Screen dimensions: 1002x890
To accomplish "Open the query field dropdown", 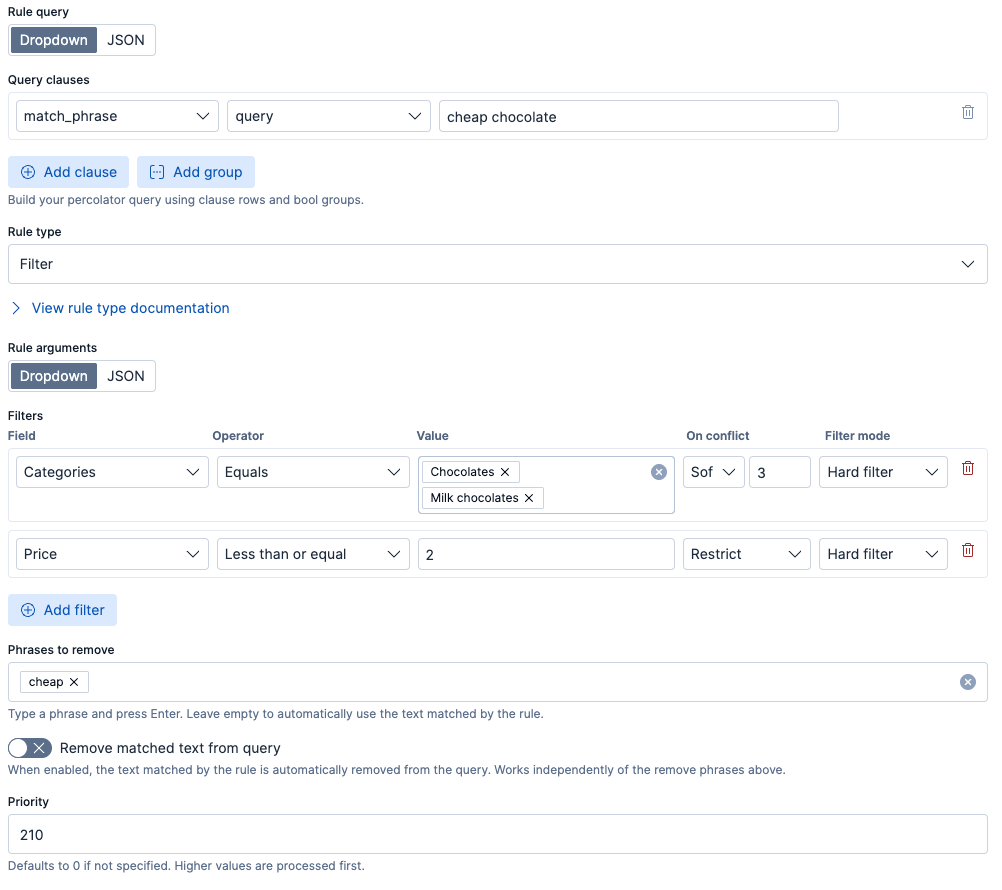I will (x=328, y=116).
